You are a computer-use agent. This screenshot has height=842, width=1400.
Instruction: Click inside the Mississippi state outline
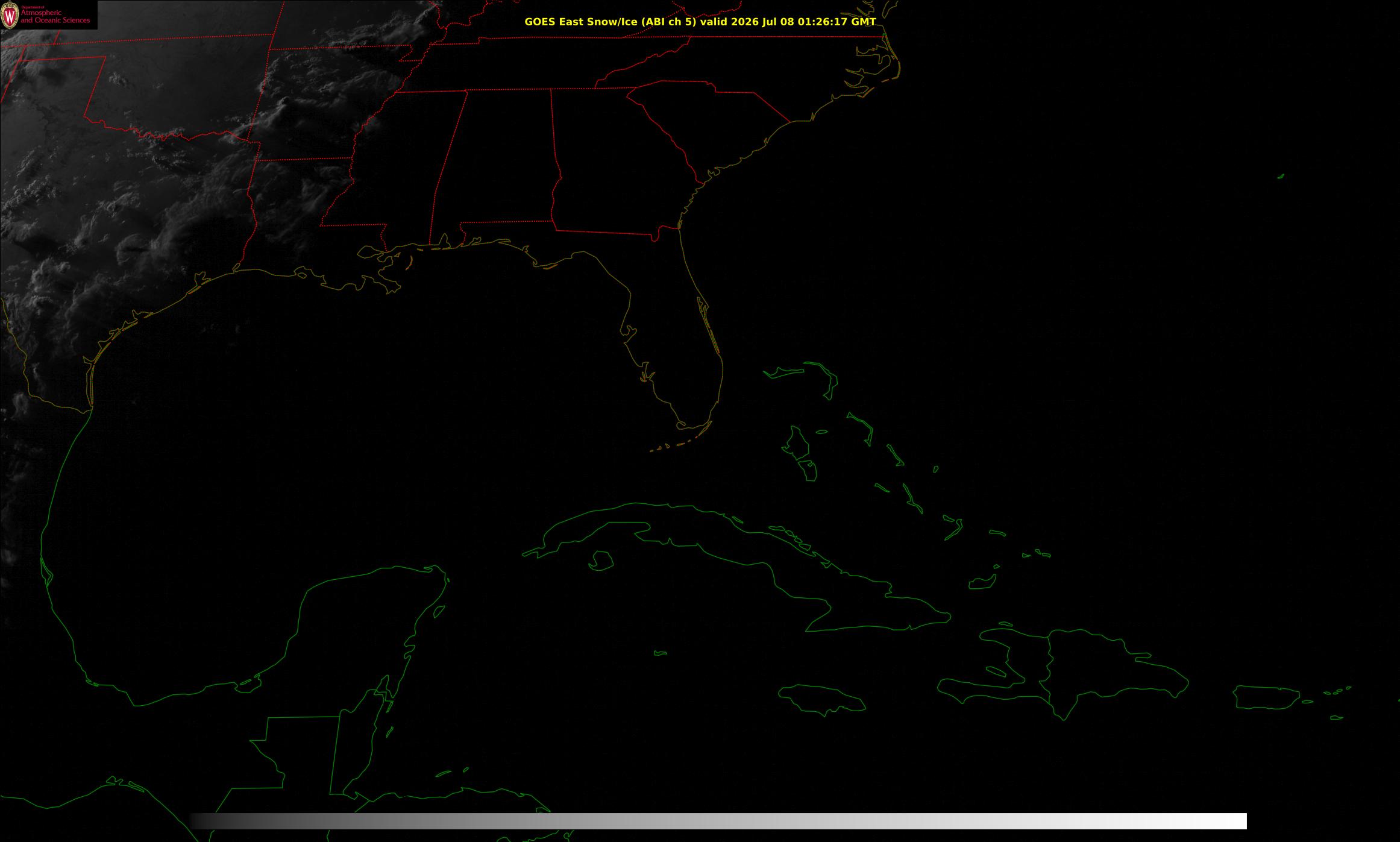tap(392, 169)
